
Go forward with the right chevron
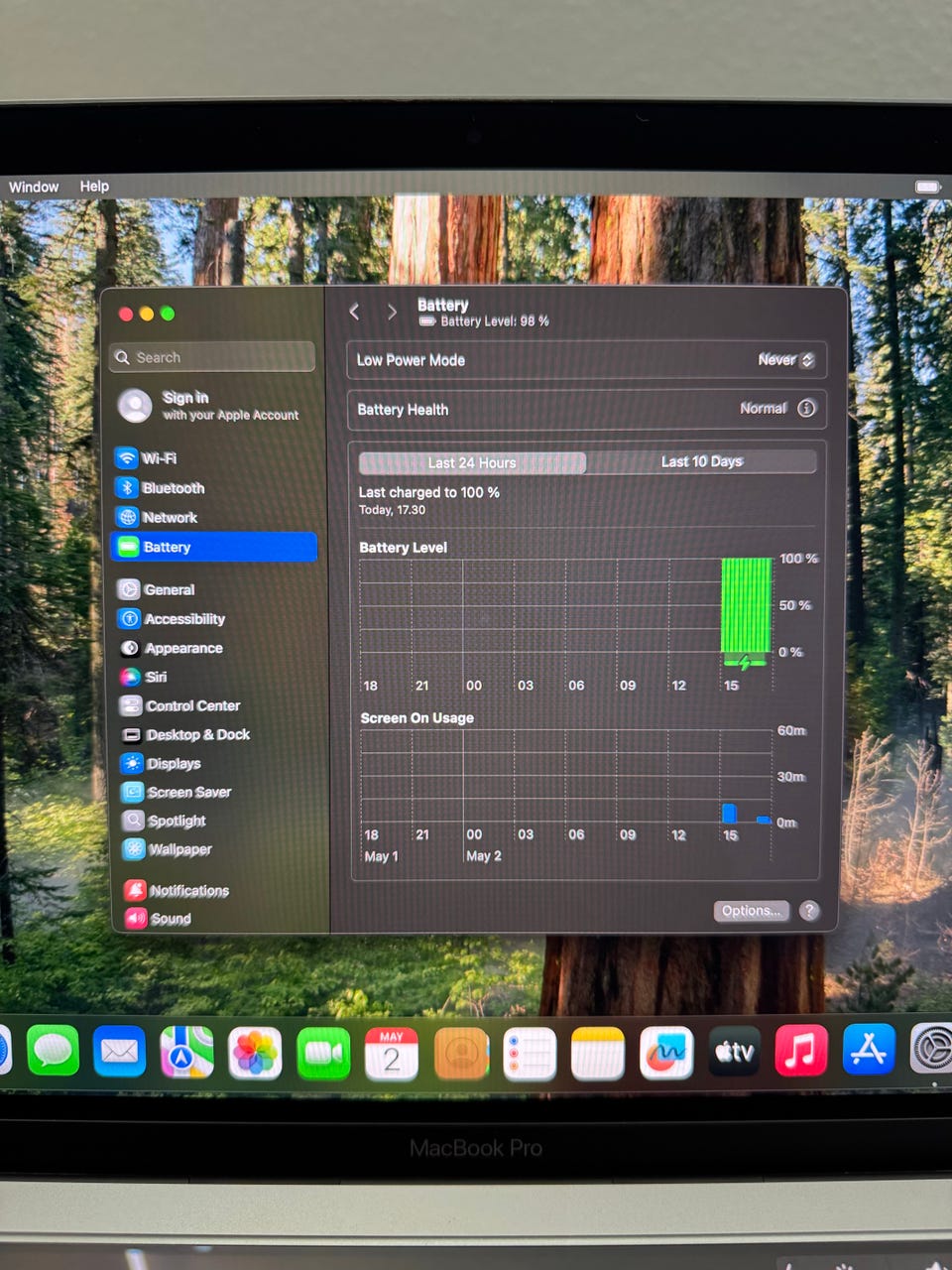click(392, 312)
